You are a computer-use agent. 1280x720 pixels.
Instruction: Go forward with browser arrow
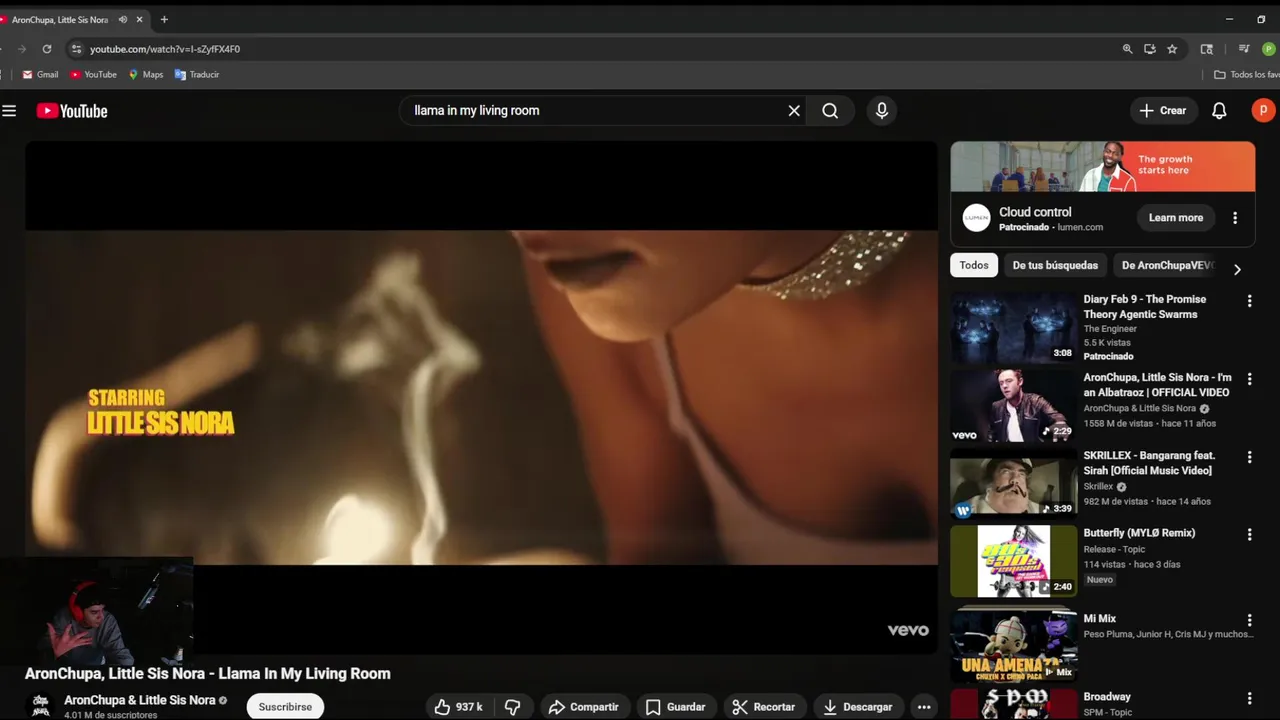click(x=21, y=49)
